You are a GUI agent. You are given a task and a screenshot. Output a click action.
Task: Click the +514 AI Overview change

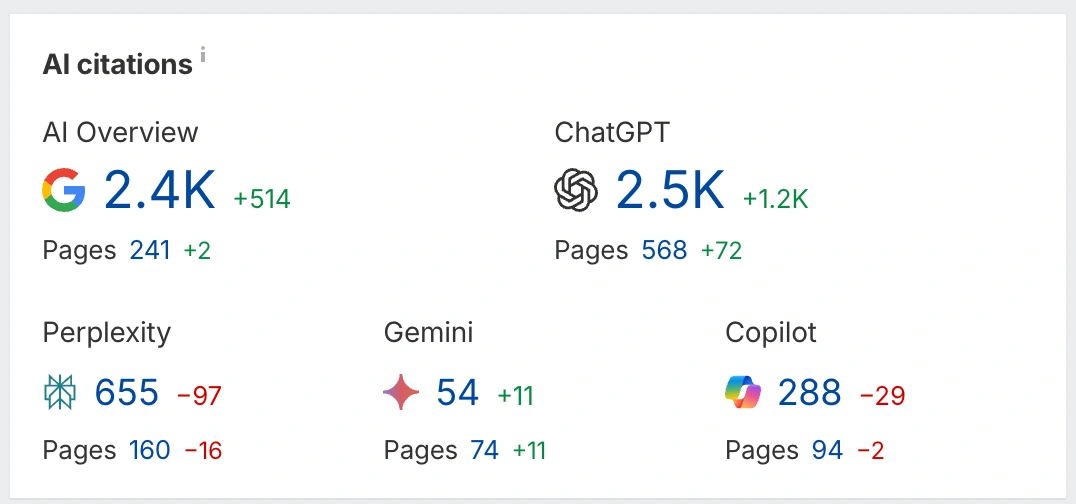click(262, 200)
